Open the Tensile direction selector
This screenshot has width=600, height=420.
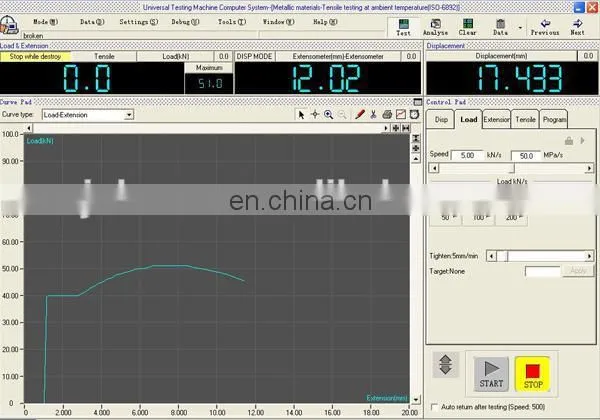coord(104,57)
